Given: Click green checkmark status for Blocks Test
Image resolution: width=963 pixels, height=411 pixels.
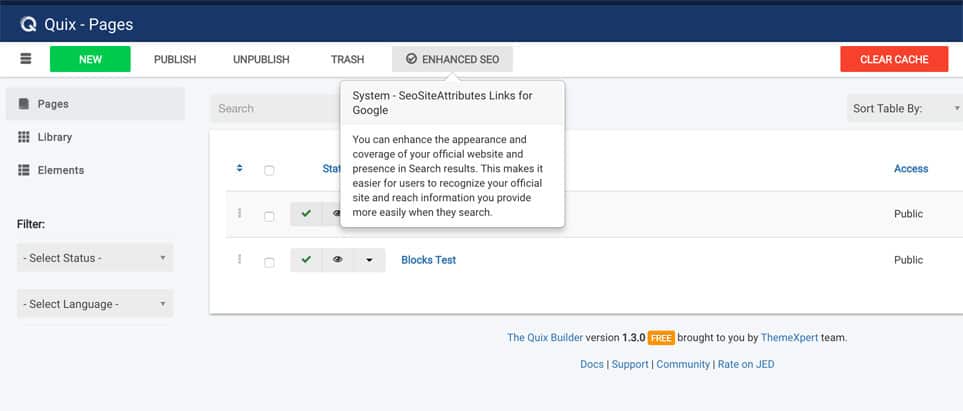Looking at the screenshot, I should tap(306, 260).
